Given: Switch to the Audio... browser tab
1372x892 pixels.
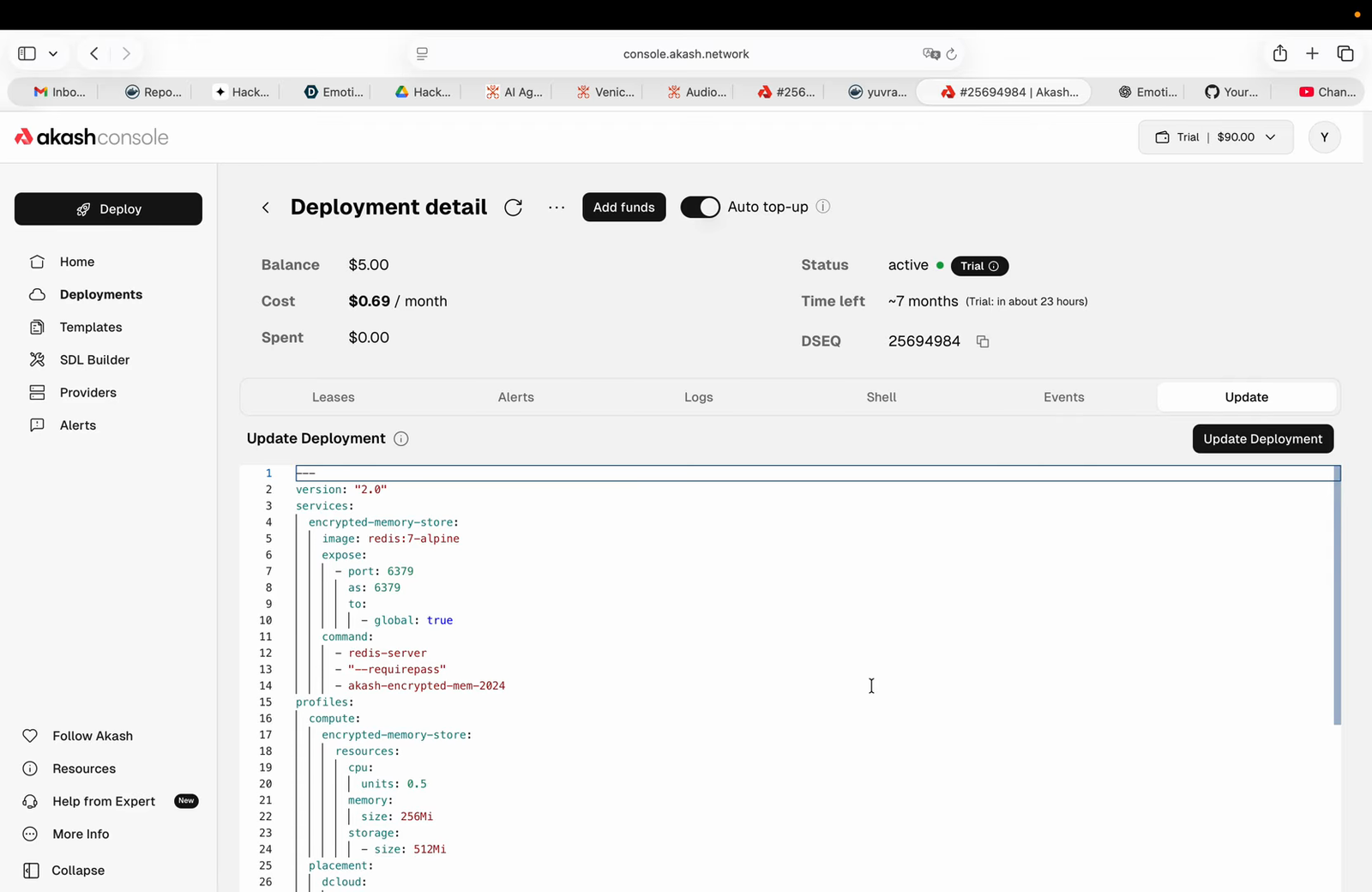Looking at the screenshot, I should click(x=697, y=92).
